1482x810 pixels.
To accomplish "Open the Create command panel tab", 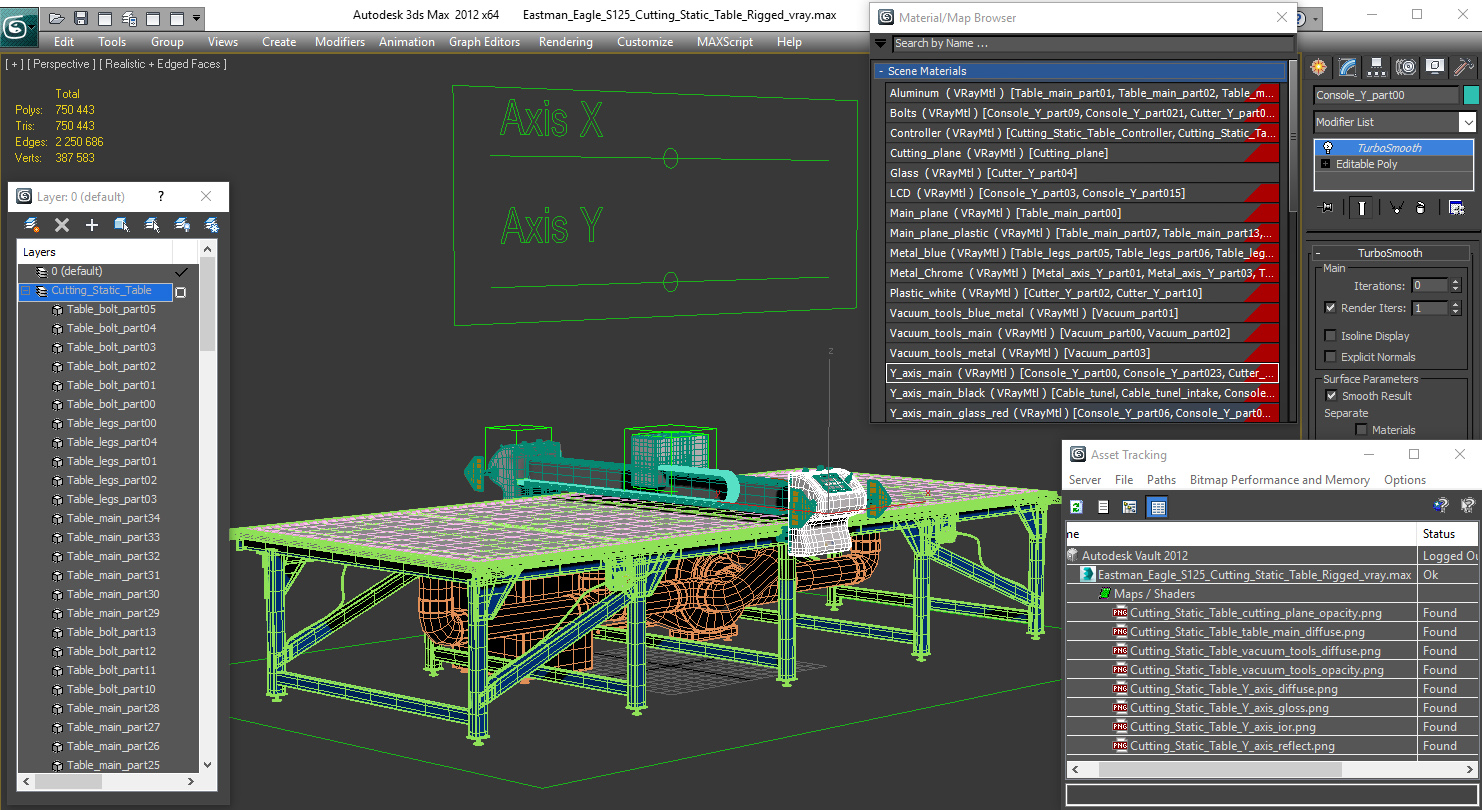I will tap(1319, 67).
